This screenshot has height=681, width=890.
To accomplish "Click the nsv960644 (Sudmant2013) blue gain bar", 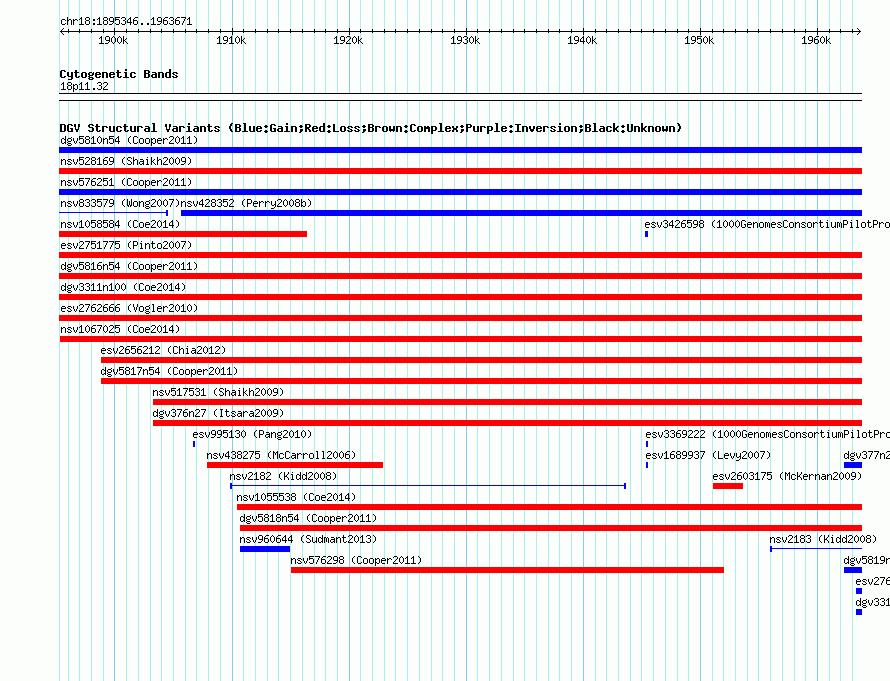I will (x=265, y=549).
